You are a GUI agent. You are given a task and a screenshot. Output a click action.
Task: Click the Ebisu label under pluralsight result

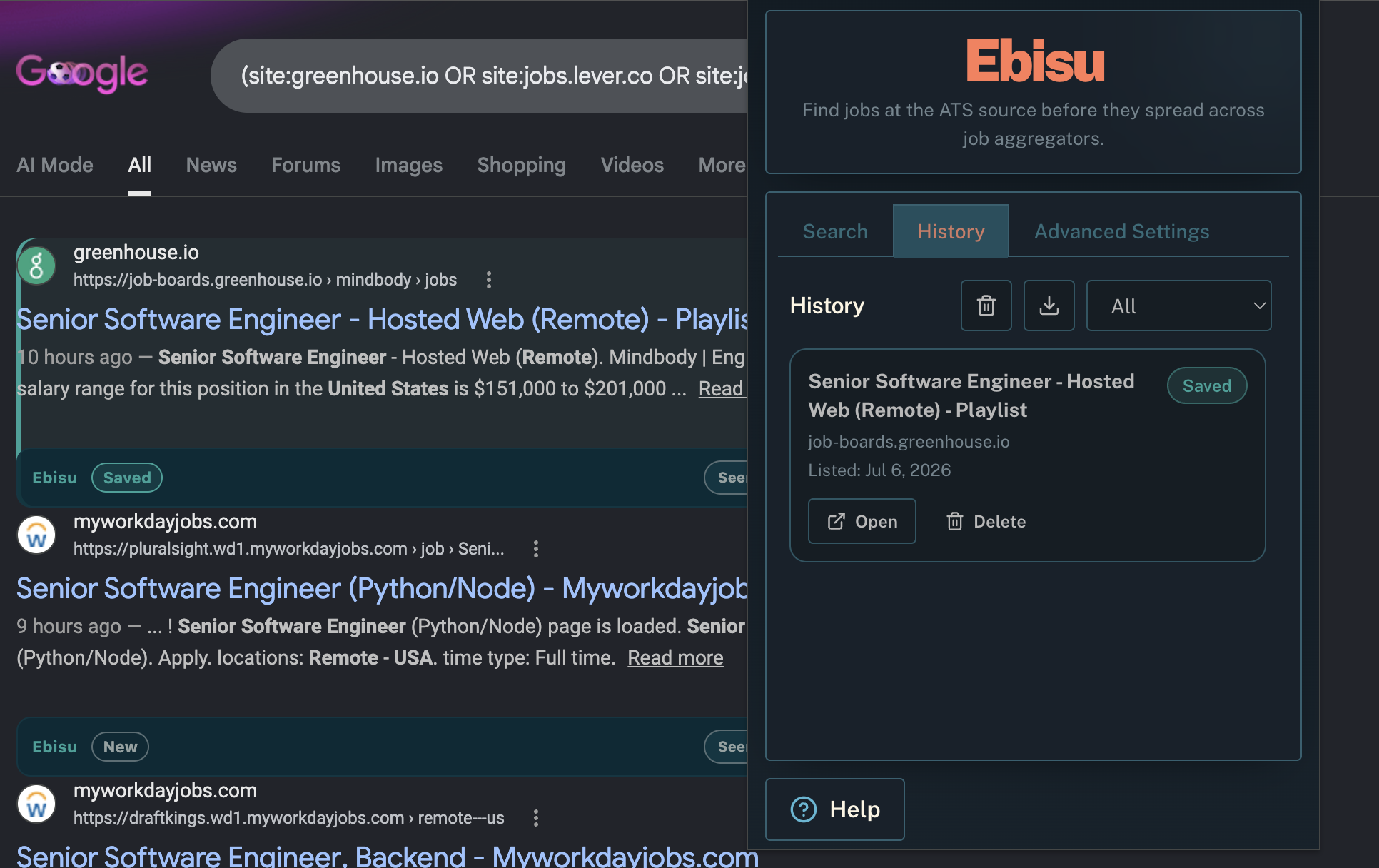(x=54, y=747)
